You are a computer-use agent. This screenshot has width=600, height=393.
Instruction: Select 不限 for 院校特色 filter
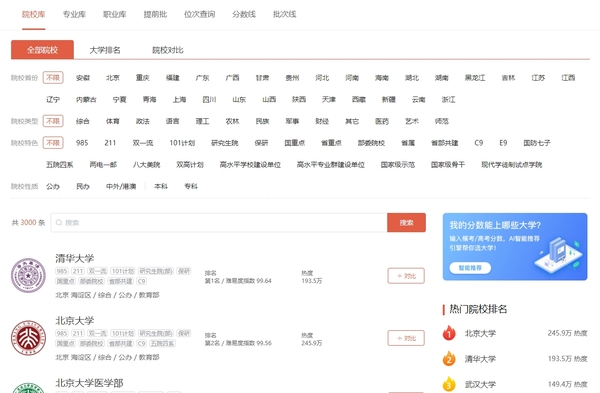[x=53, y=143]
